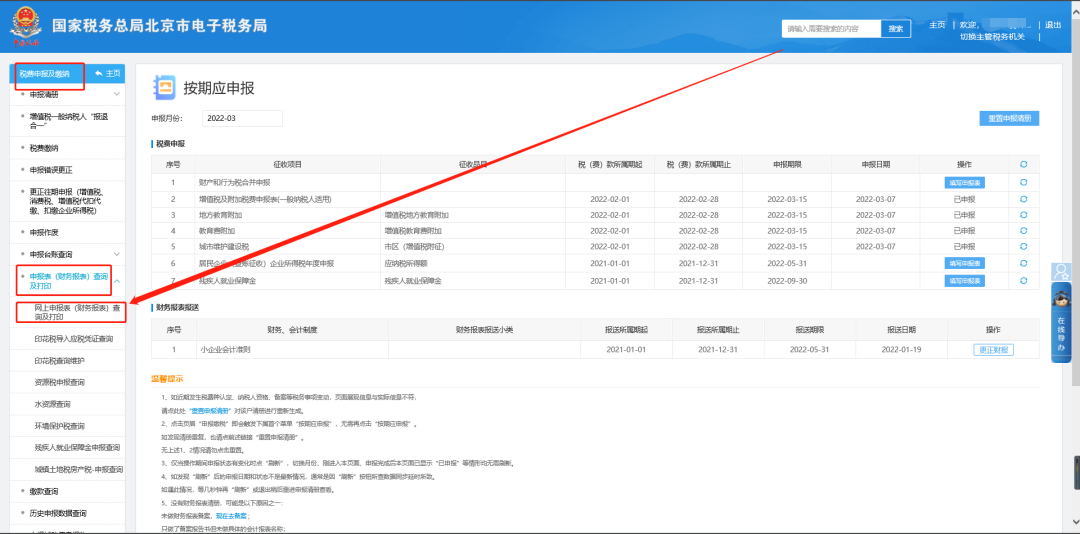Select 印花税导入应税凭证查询 submenu item
This screenshot has height=534, width=1080.
pyautogui.click(x=73, y=339)
